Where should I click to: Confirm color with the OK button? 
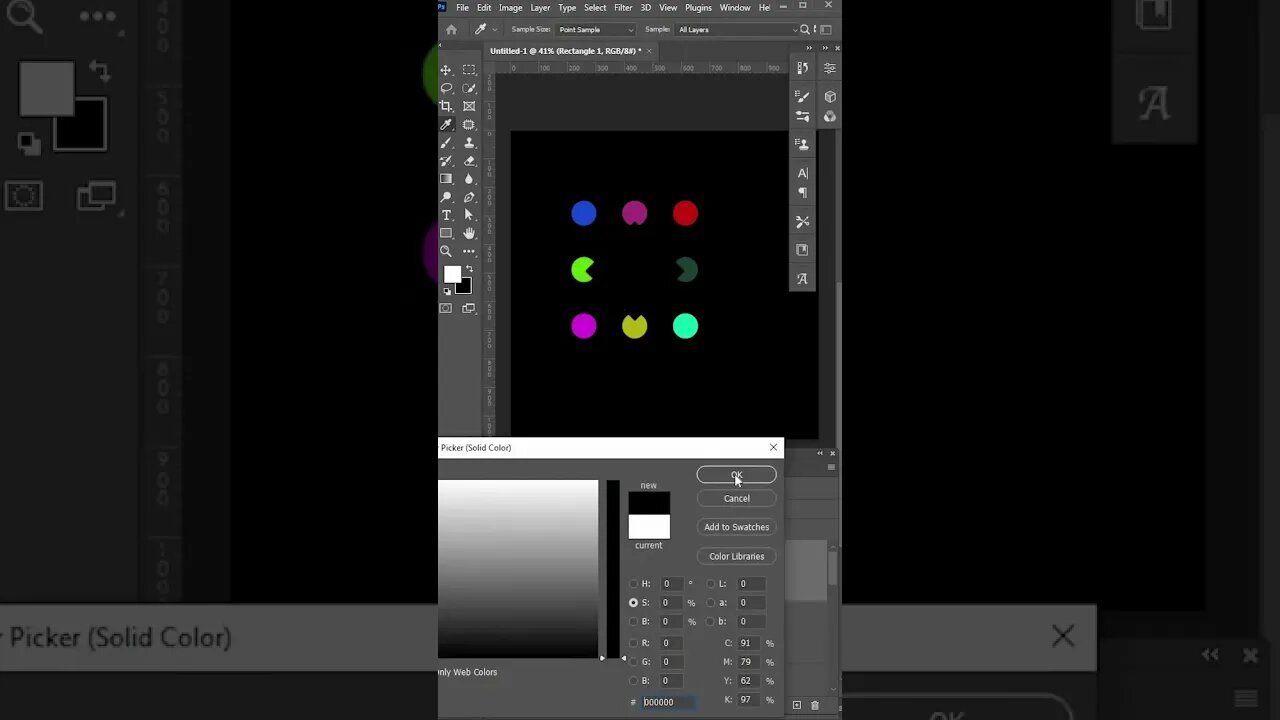736,475
